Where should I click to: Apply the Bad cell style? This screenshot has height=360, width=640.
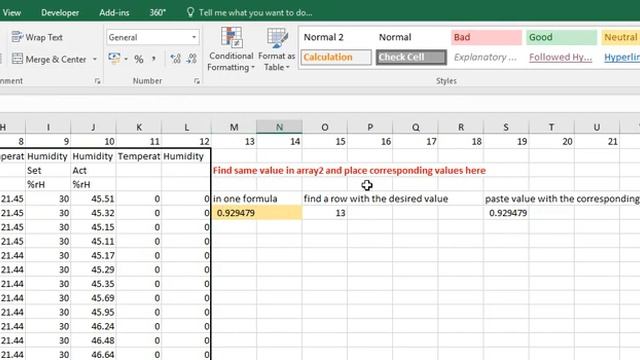(486, 37)
